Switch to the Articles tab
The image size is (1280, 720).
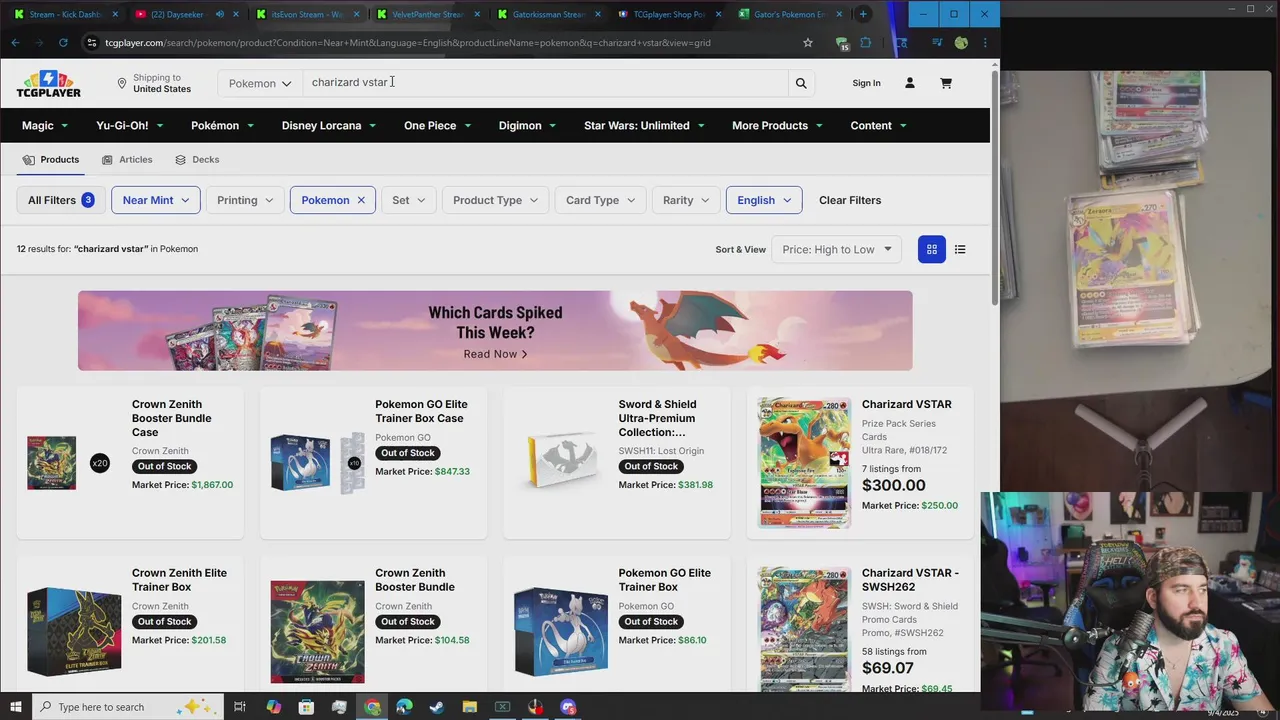[127, 160]
